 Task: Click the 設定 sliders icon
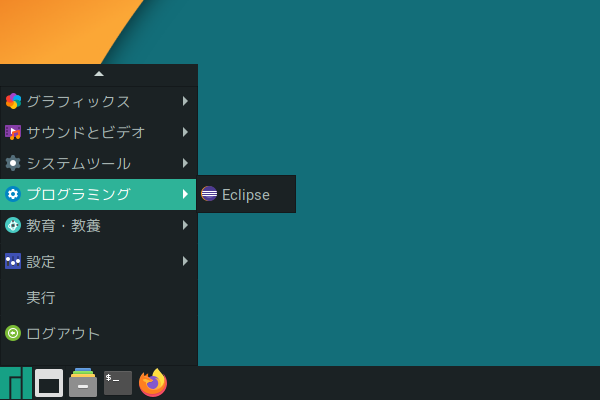13,261
